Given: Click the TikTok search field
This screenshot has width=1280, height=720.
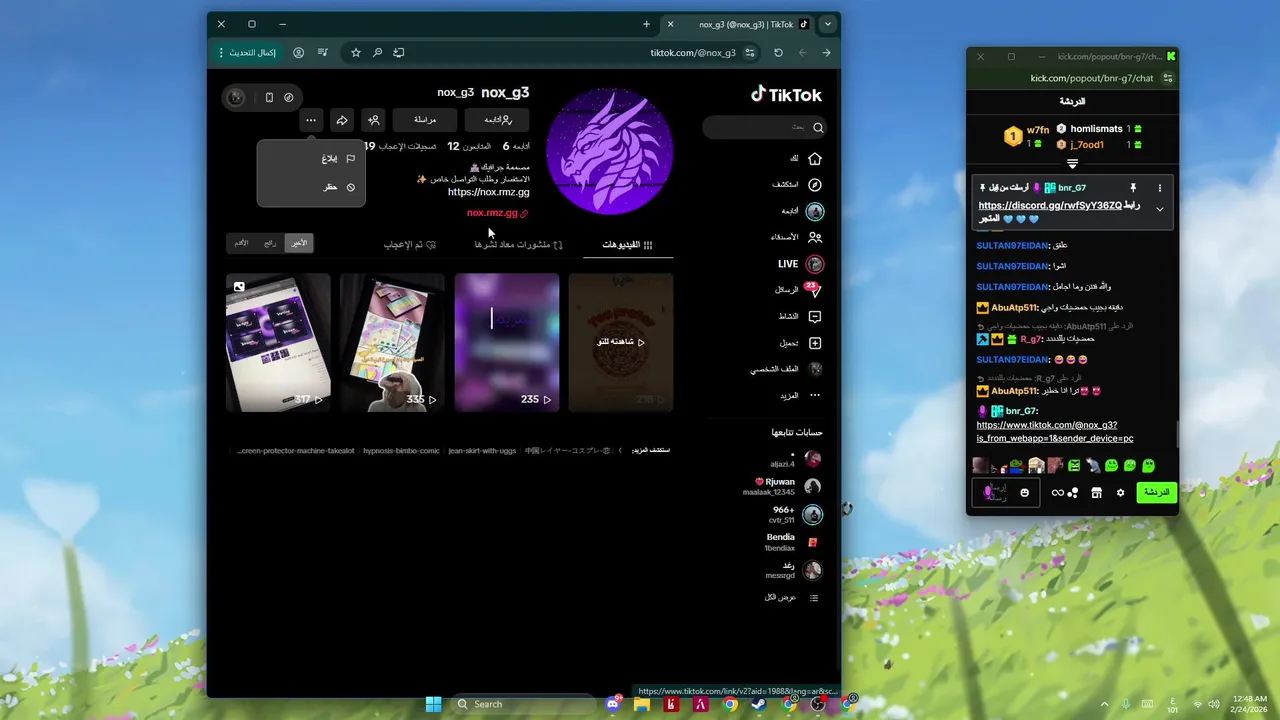Looking at the screenshot, I should coord(765,127).
